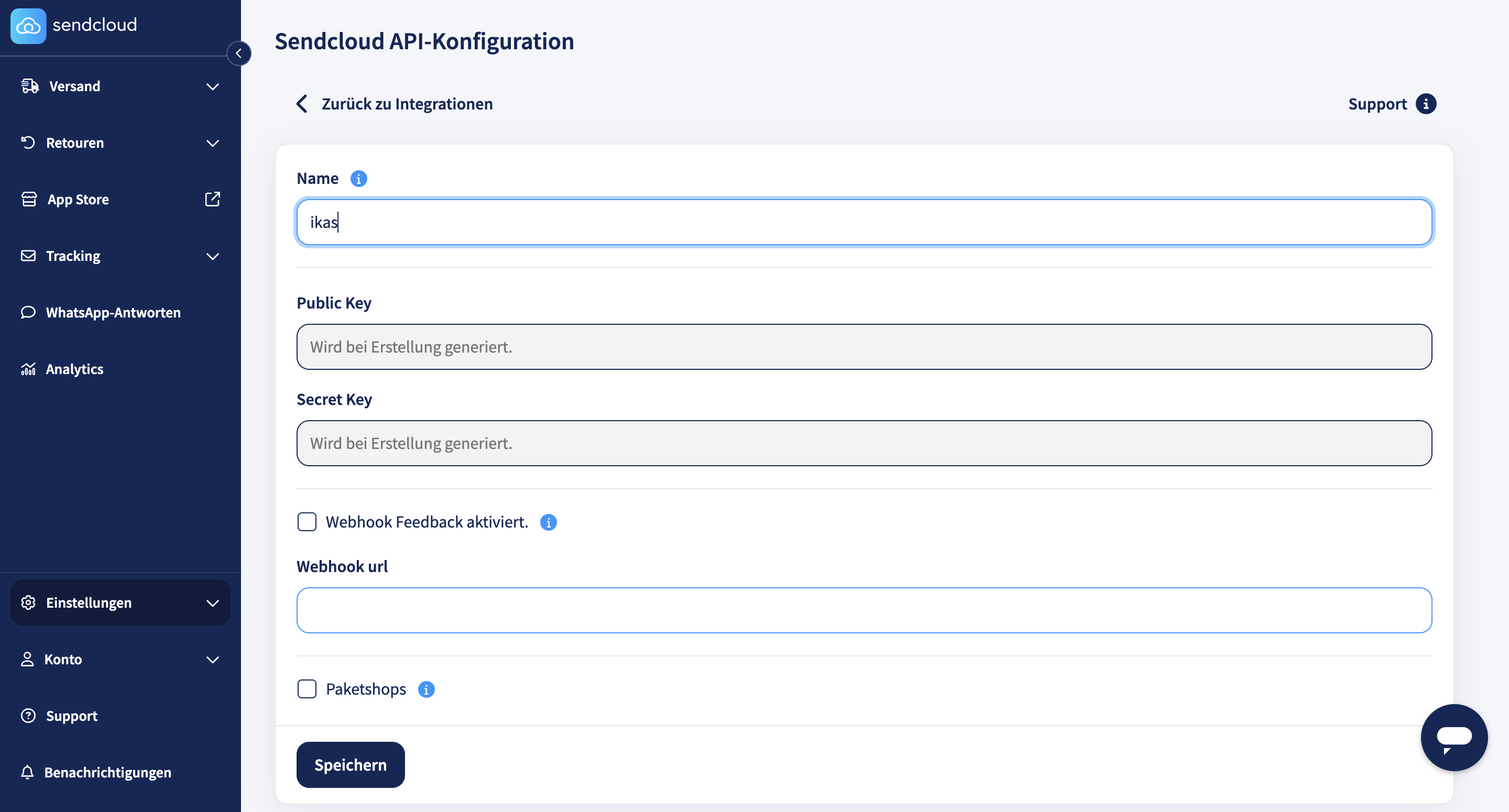Open the chat widget bubble
The height and width of the screenshot is (812, 1509).
[x=1454, y=737]
